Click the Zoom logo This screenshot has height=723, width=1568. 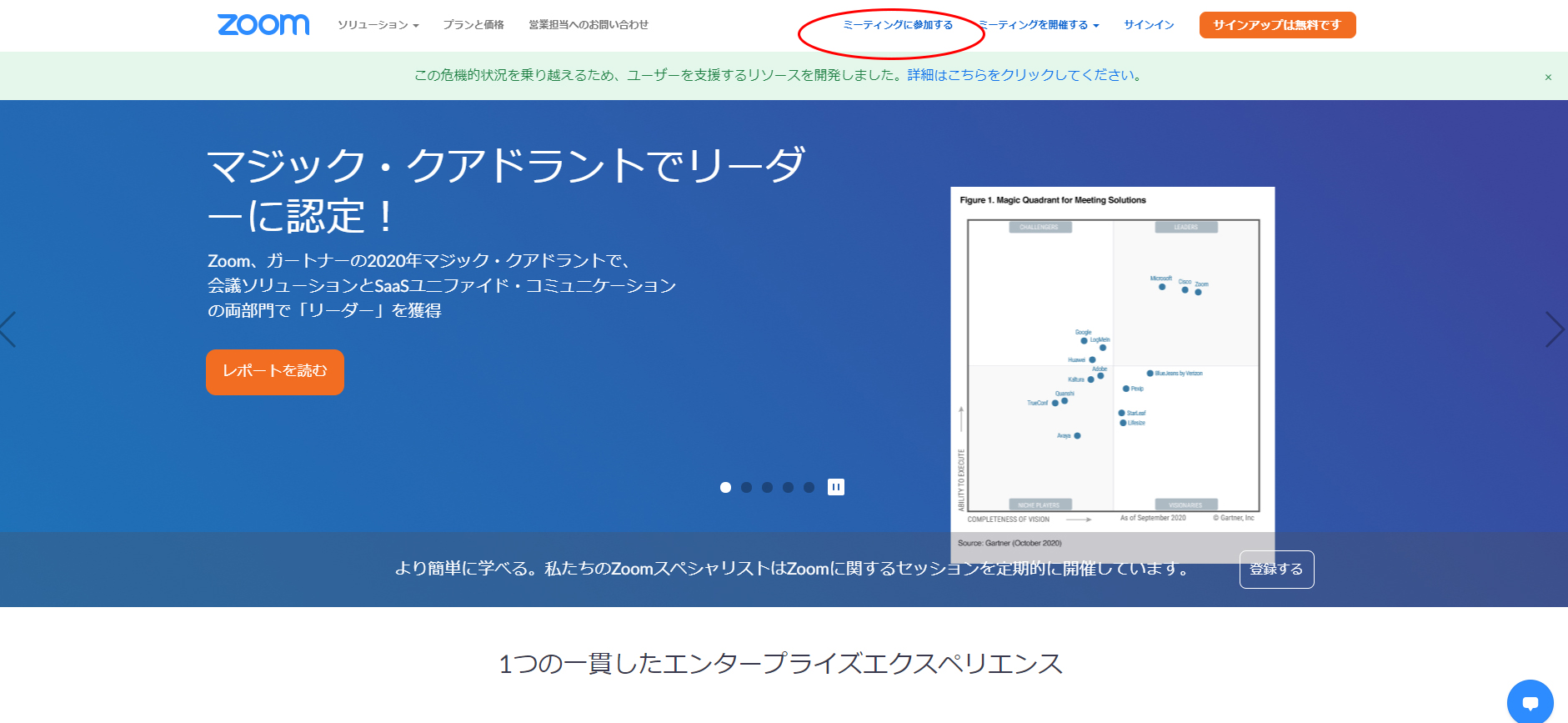pos(263,24)
